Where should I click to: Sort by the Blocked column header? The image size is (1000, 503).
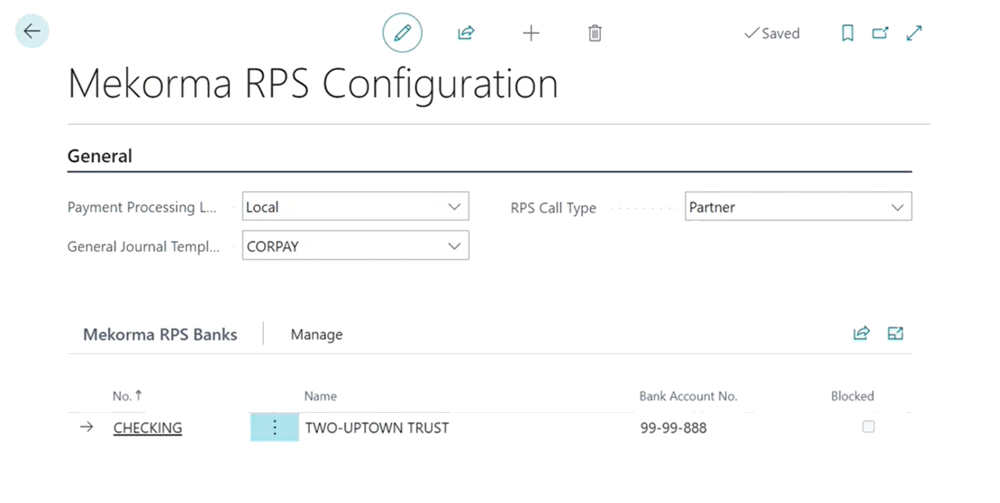click(852, 396)
